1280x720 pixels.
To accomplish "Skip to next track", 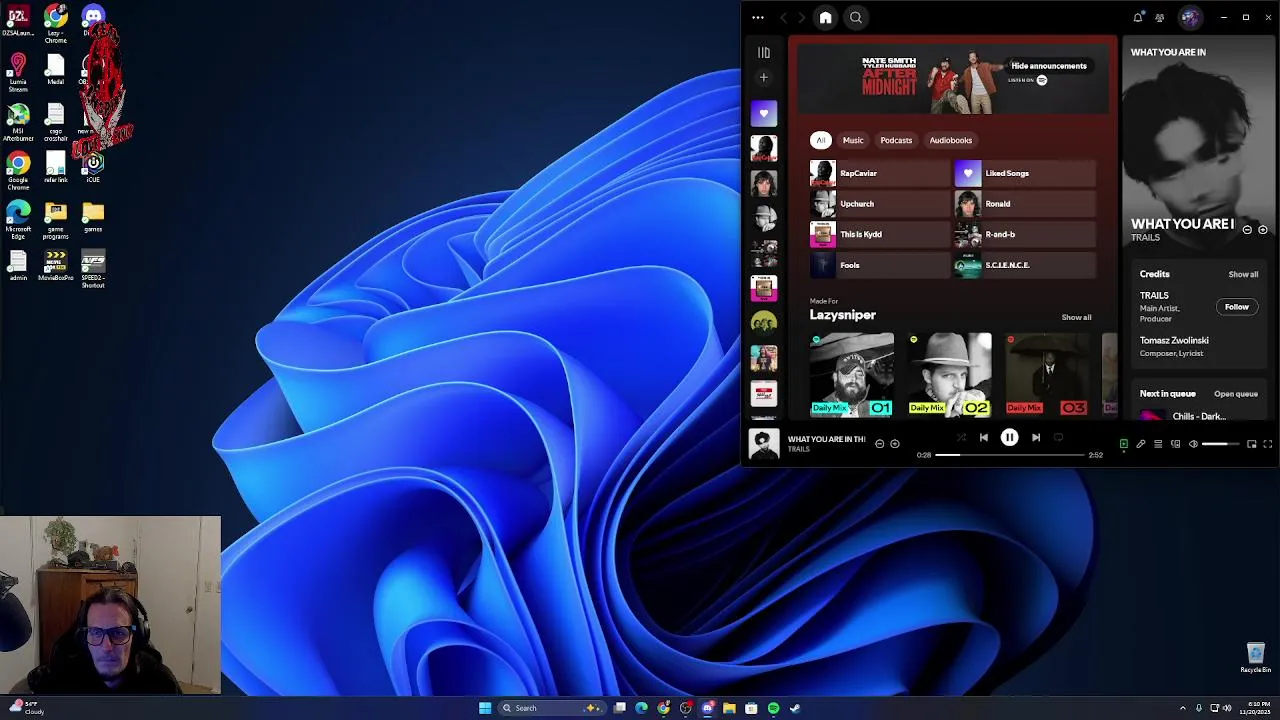I will [x=1035, y=437].
